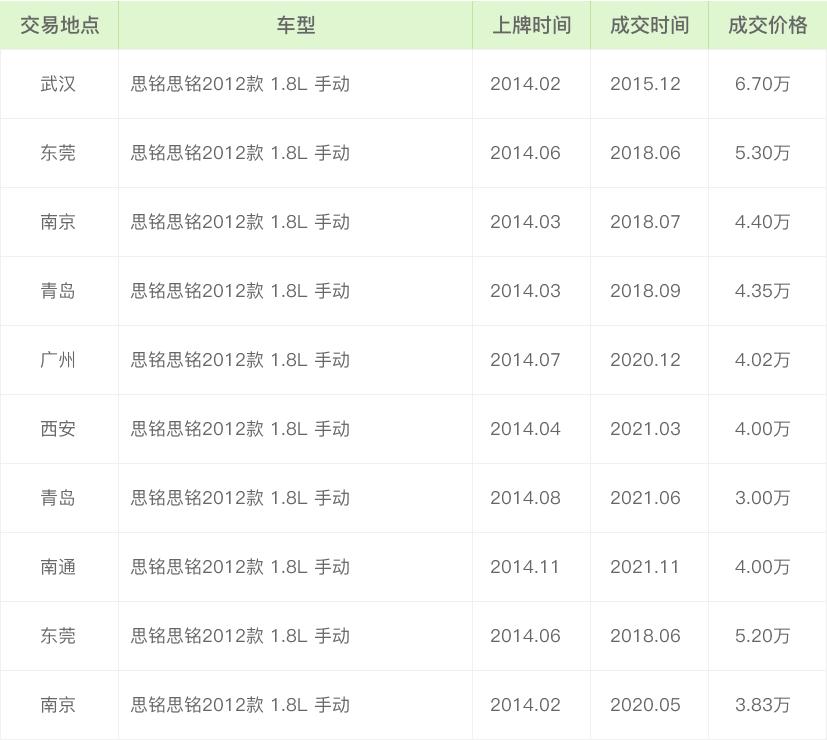This screenshot has height=740, width=827.
Task: Click registration date 2014.08
Action: 525,498
